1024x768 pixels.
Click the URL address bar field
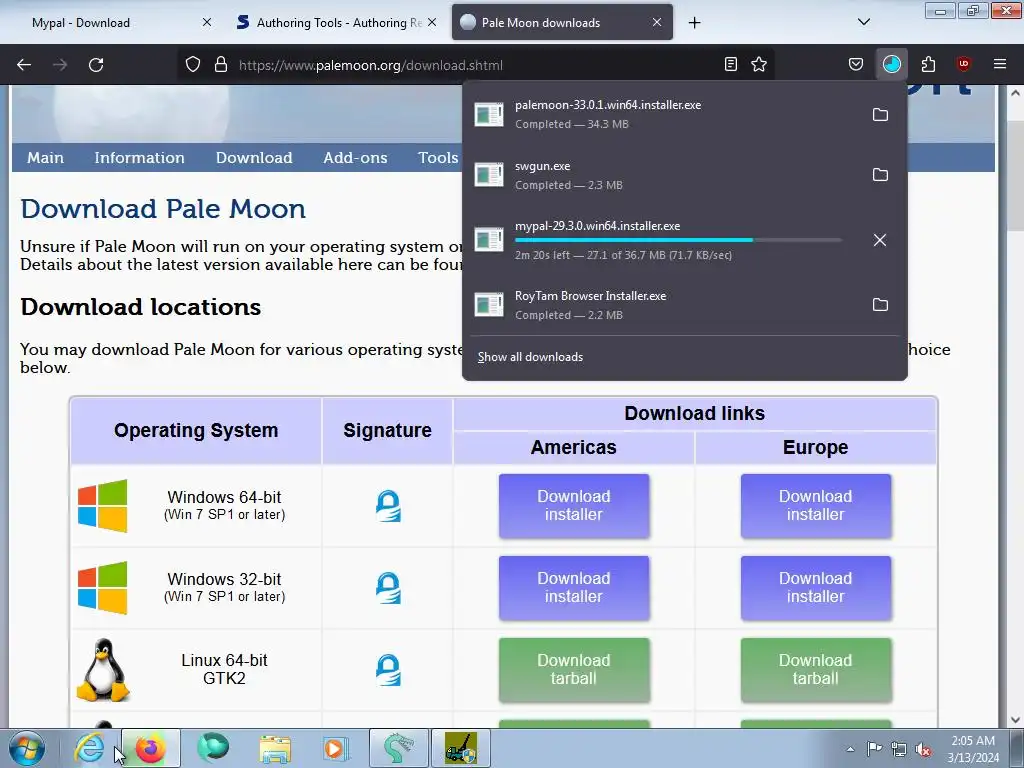tap(477, 65)
